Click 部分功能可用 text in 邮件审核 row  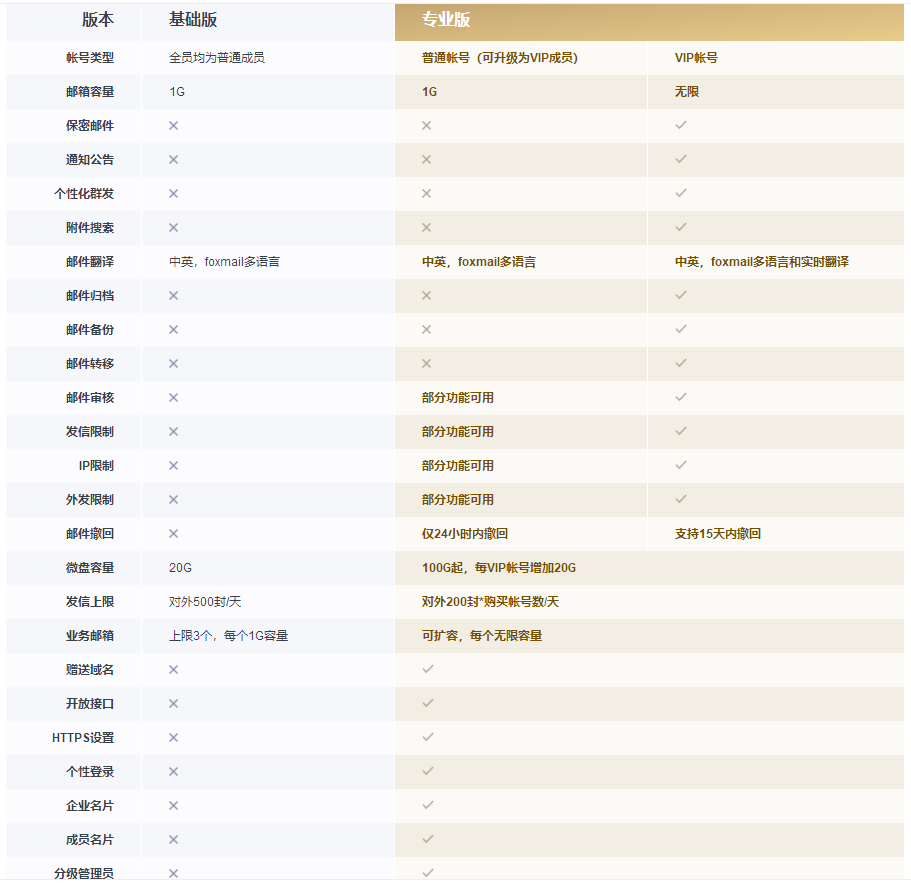457,397
